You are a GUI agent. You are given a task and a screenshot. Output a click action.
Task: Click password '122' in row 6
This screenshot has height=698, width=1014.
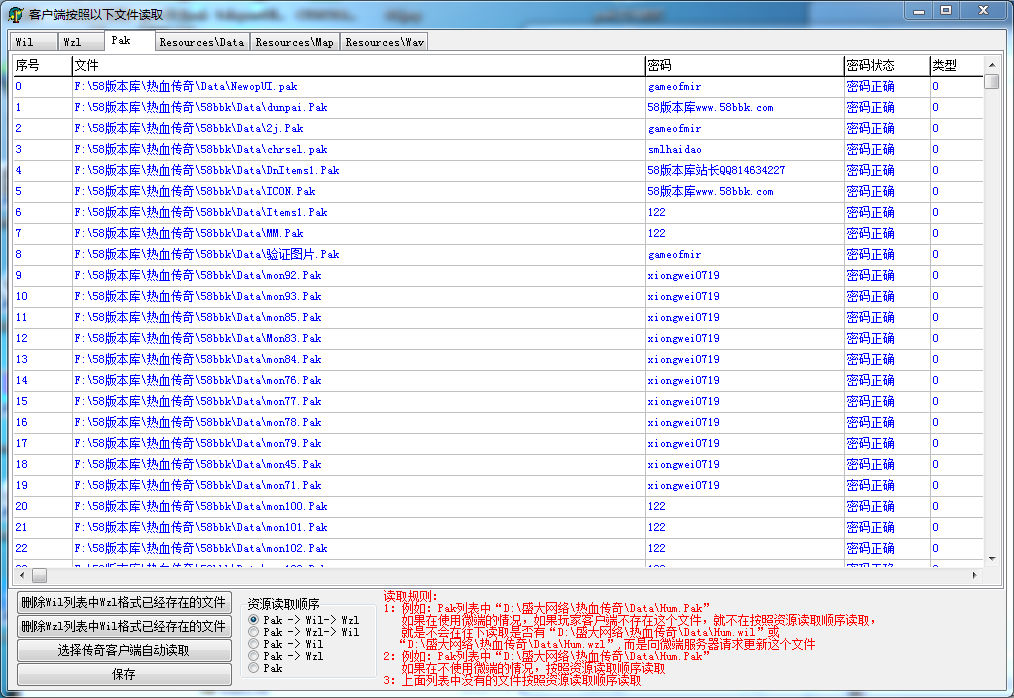pyautogui.click(x=656, y=212)
